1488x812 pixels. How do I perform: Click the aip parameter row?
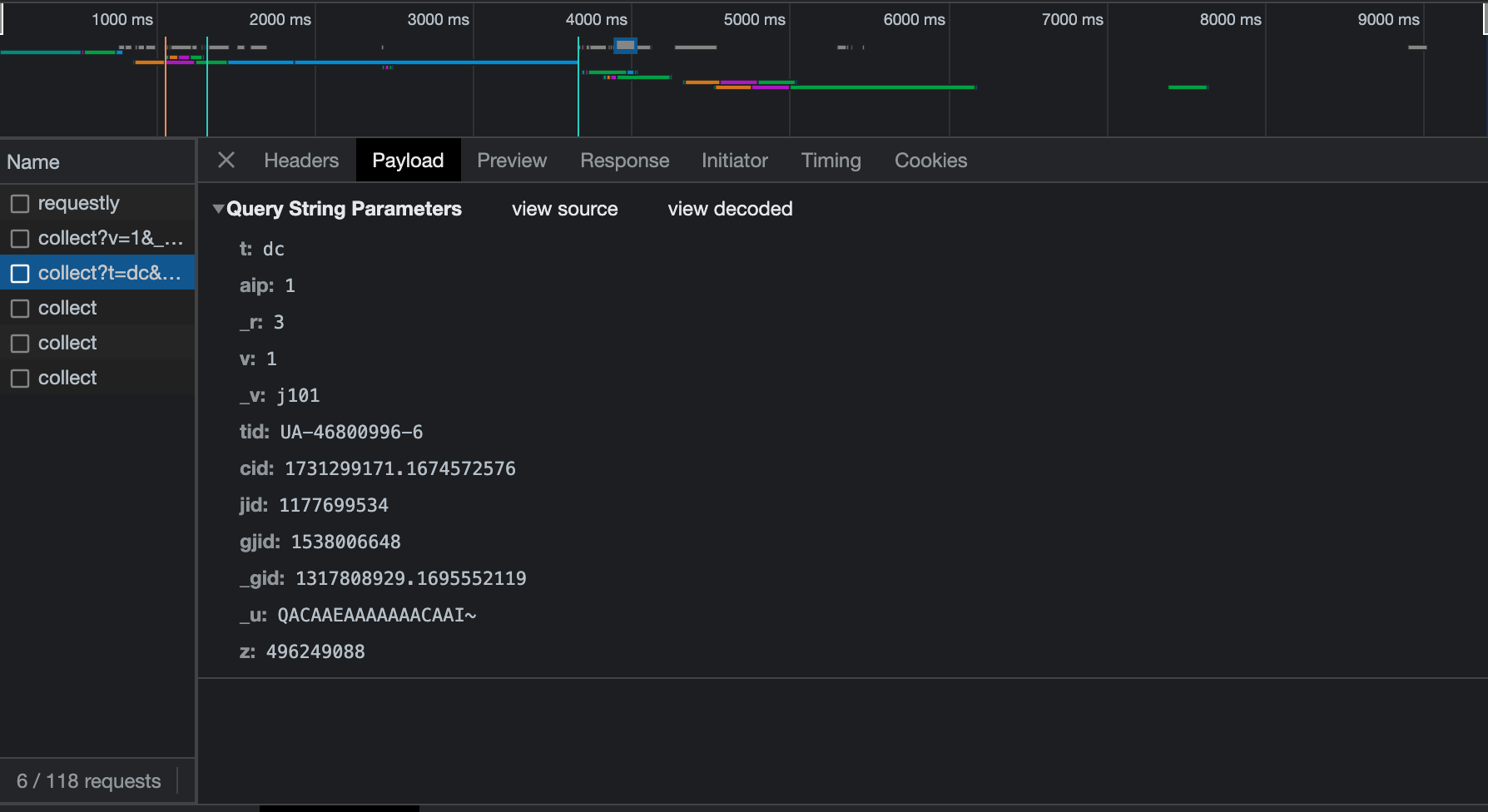pos(267,285)
